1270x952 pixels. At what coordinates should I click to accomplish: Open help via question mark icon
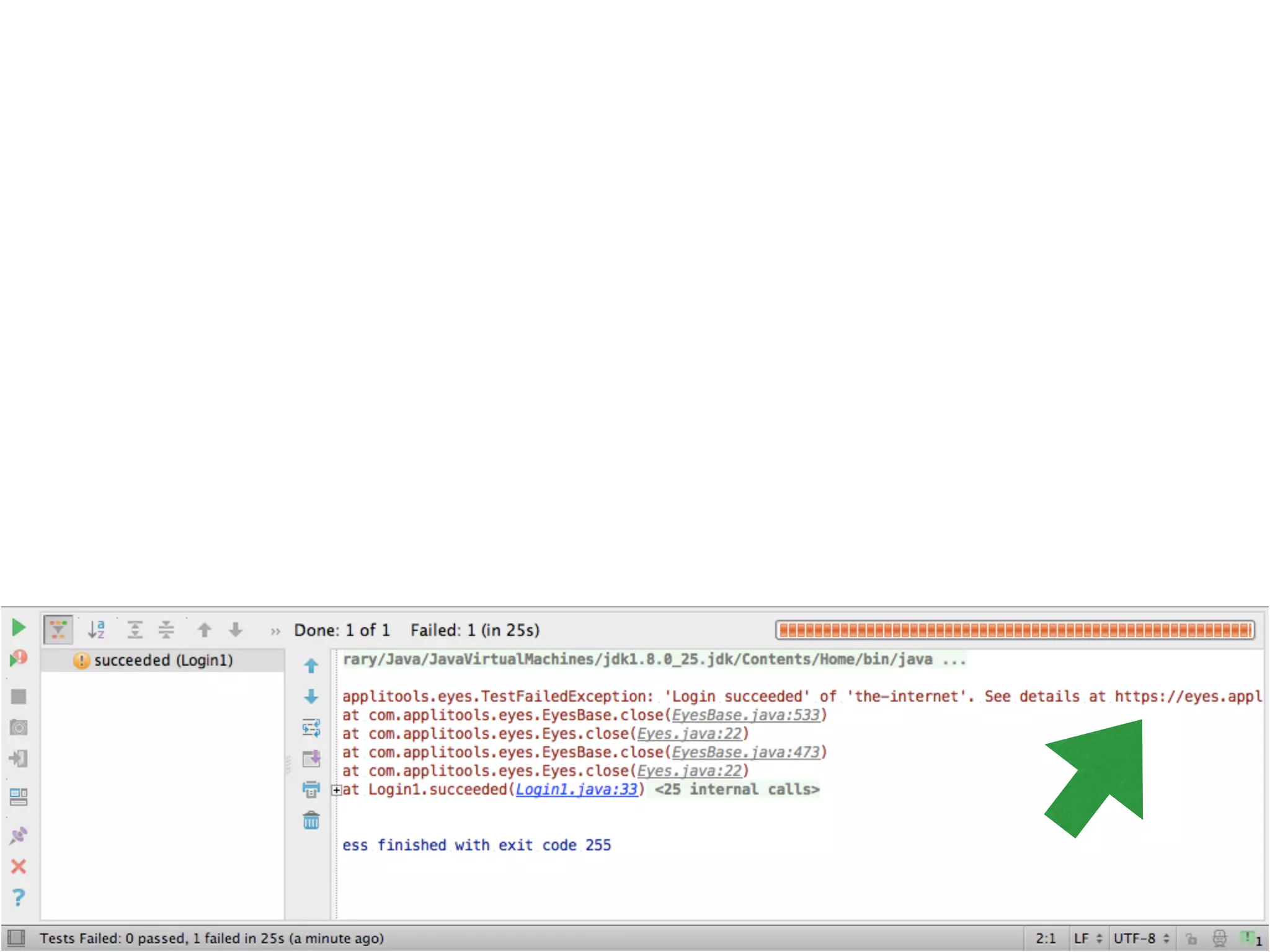click(x=19, y=897)
